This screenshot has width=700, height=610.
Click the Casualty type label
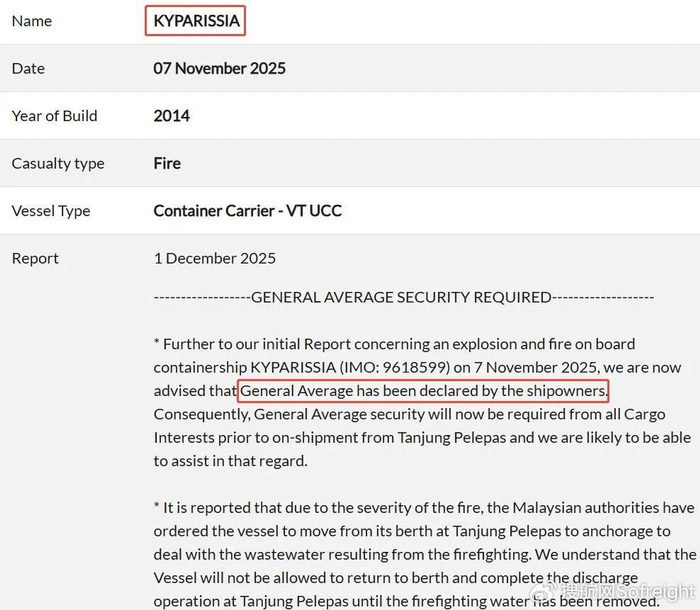(57, 163)
